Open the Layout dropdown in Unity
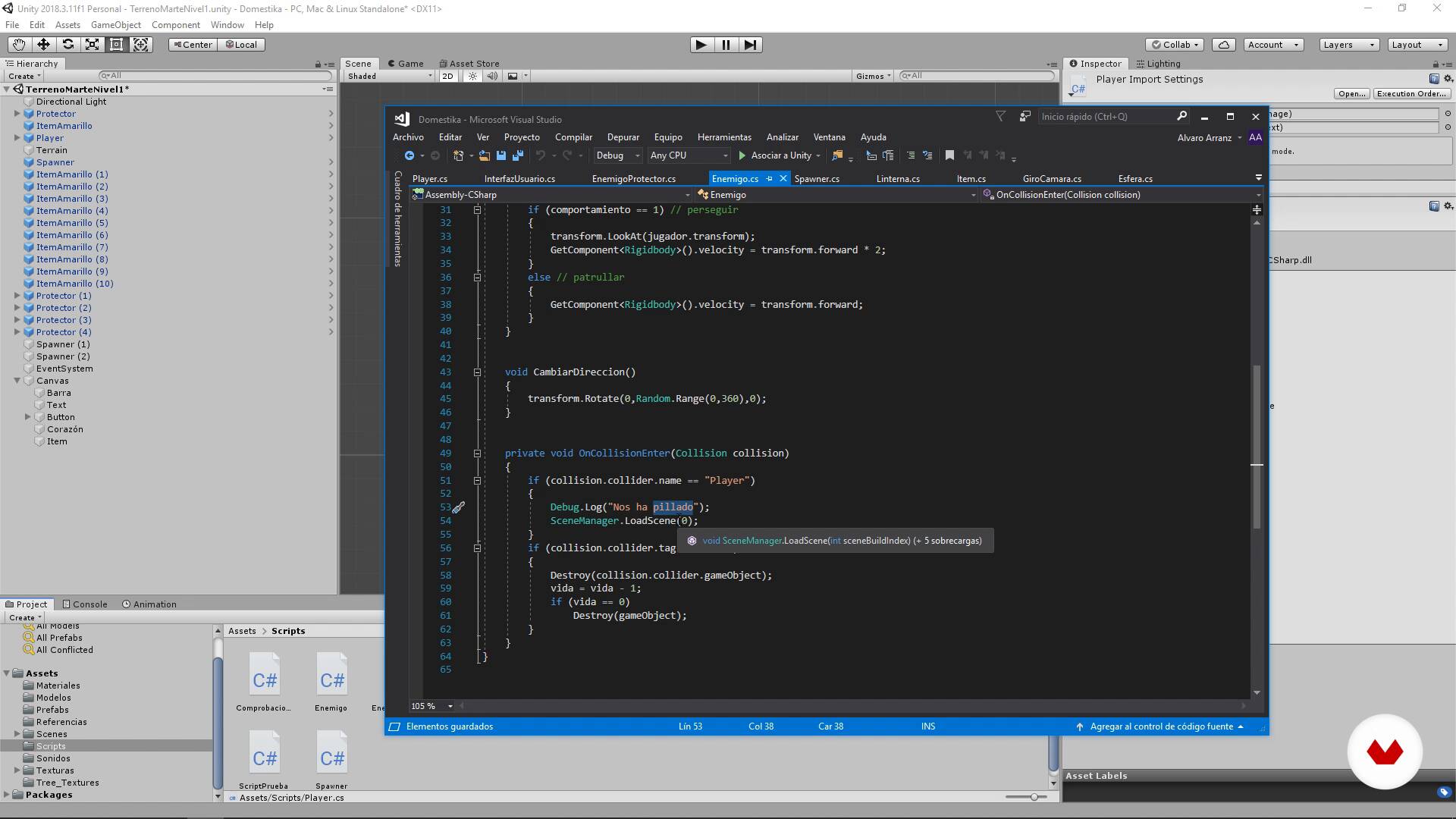This screenshot has width=1456, height=819. (1417, 45)
